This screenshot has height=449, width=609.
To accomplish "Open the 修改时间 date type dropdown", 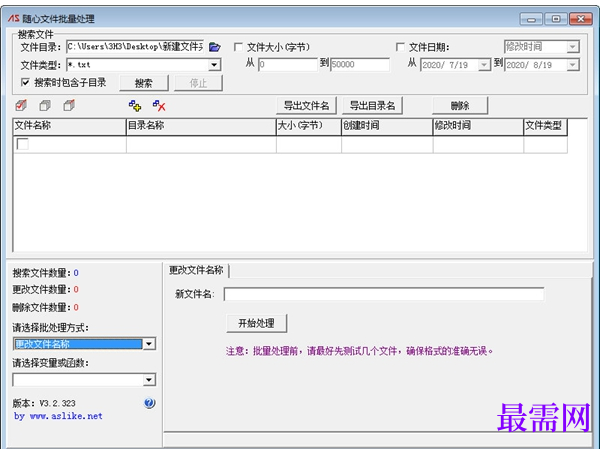I will point(572,47).
